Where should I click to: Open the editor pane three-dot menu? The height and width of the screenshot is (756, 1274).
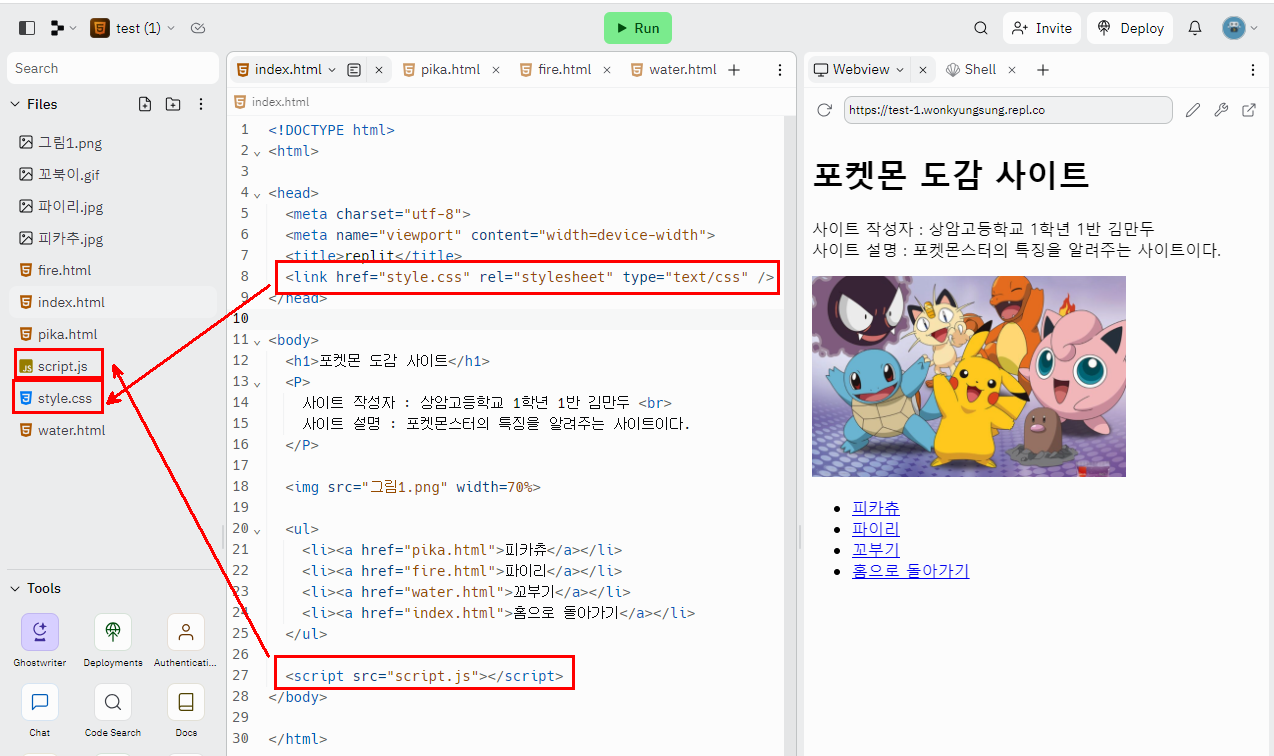pos(780,70)
